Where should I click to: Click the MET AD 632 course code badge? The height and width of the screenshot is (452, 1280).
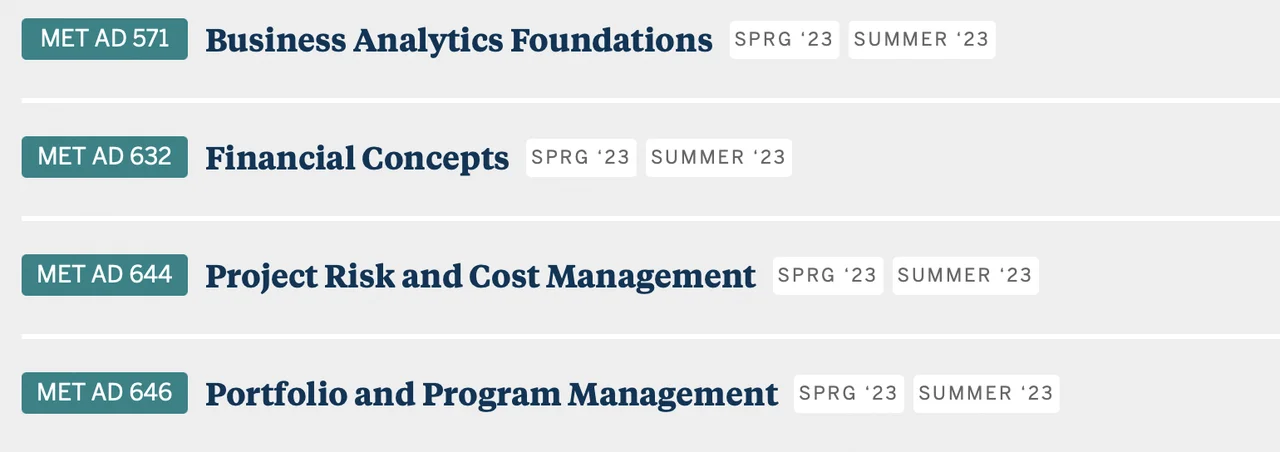coord(105,157)
